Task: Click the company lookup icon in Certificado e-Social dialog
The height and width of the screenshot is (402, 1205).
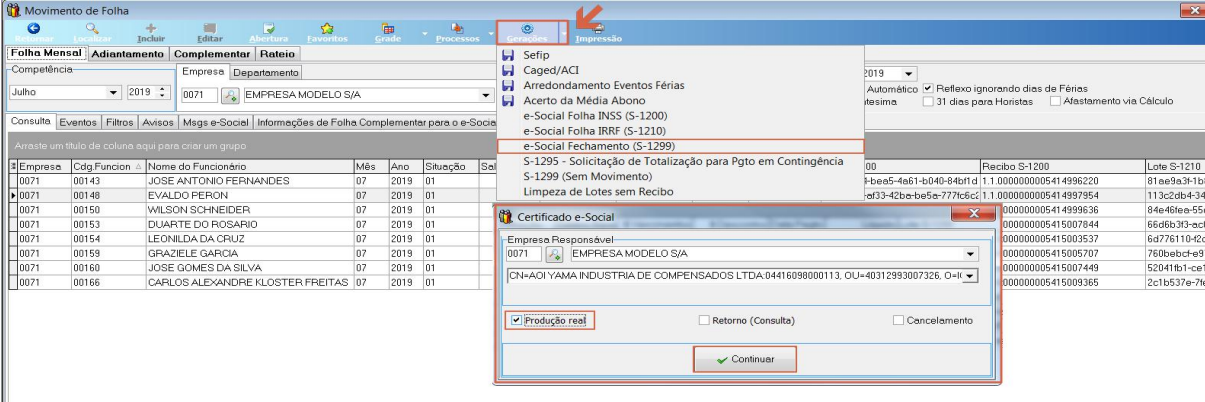Action: pos(552,255)
